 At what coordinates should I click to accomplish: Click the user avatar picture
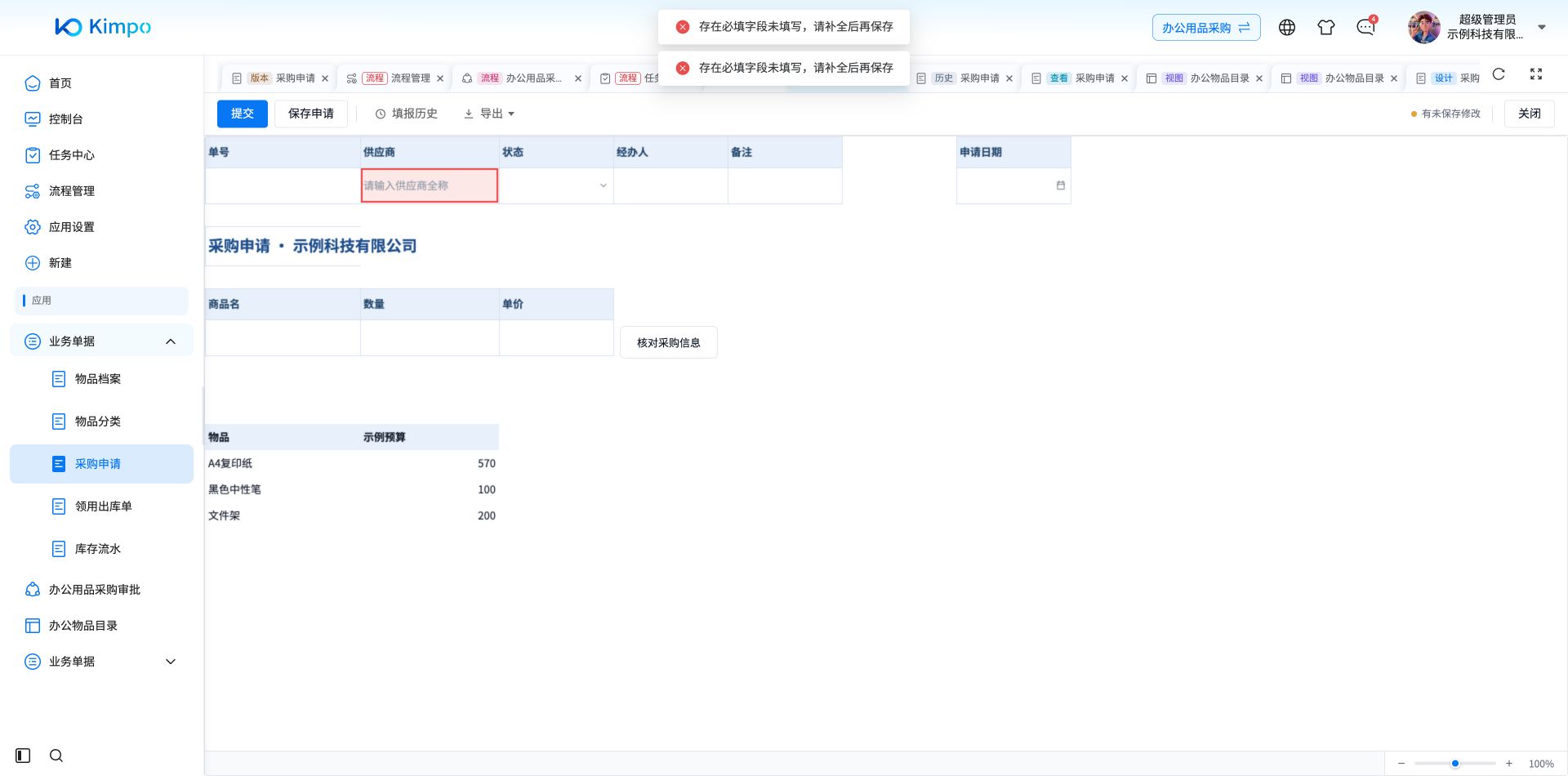(x=1423, y=28)
